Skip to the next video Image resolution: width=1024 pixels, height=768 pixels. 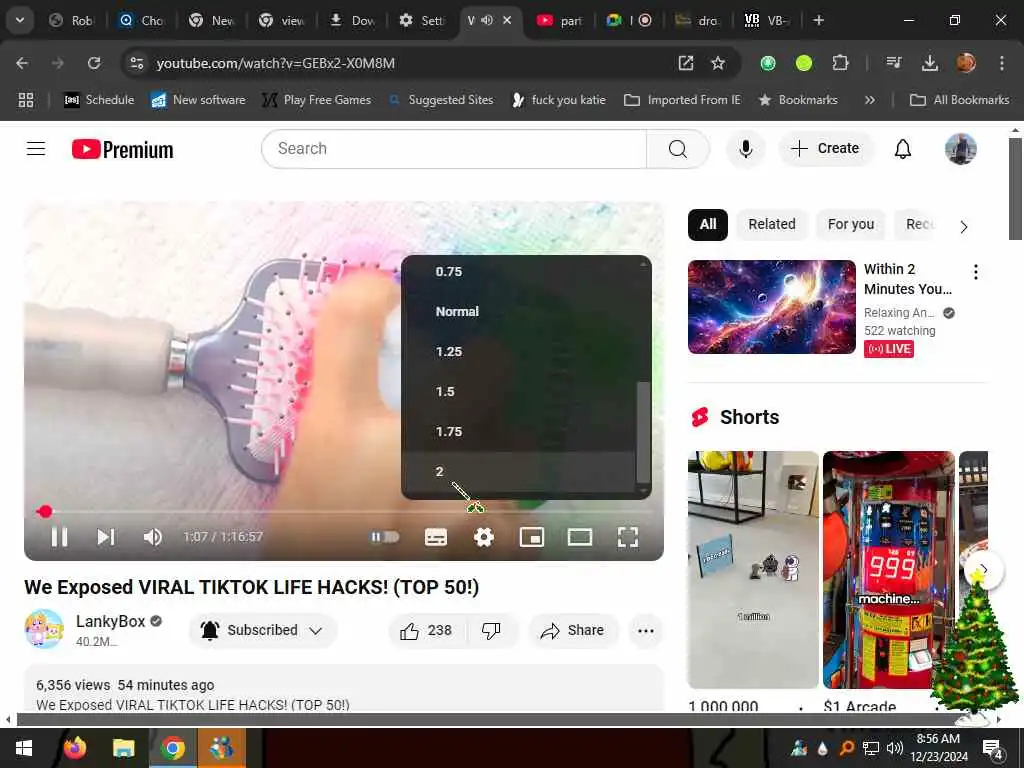(106, 537)
